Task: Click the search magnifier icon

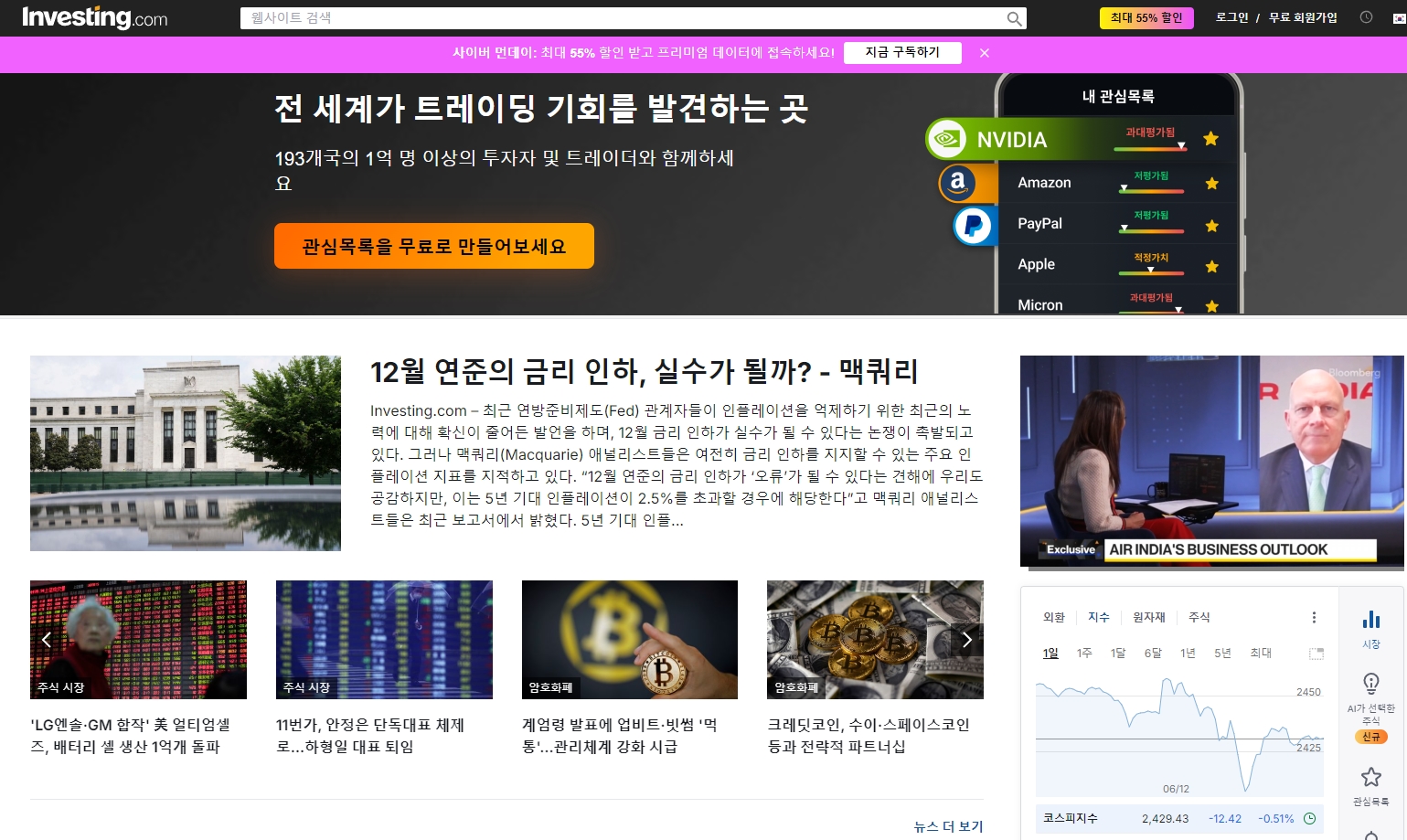Action: (1014, 18)
